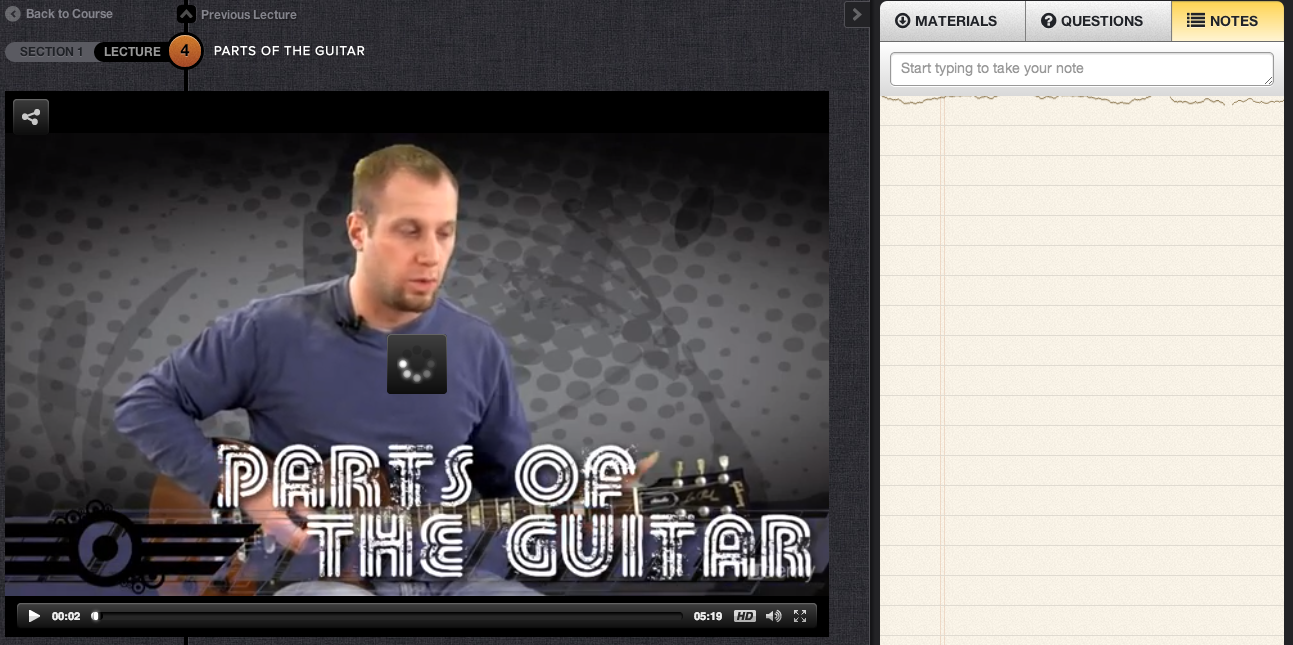1293x645 pixels.
Task: Open the previous lecture
Action: tap(248, 15)
